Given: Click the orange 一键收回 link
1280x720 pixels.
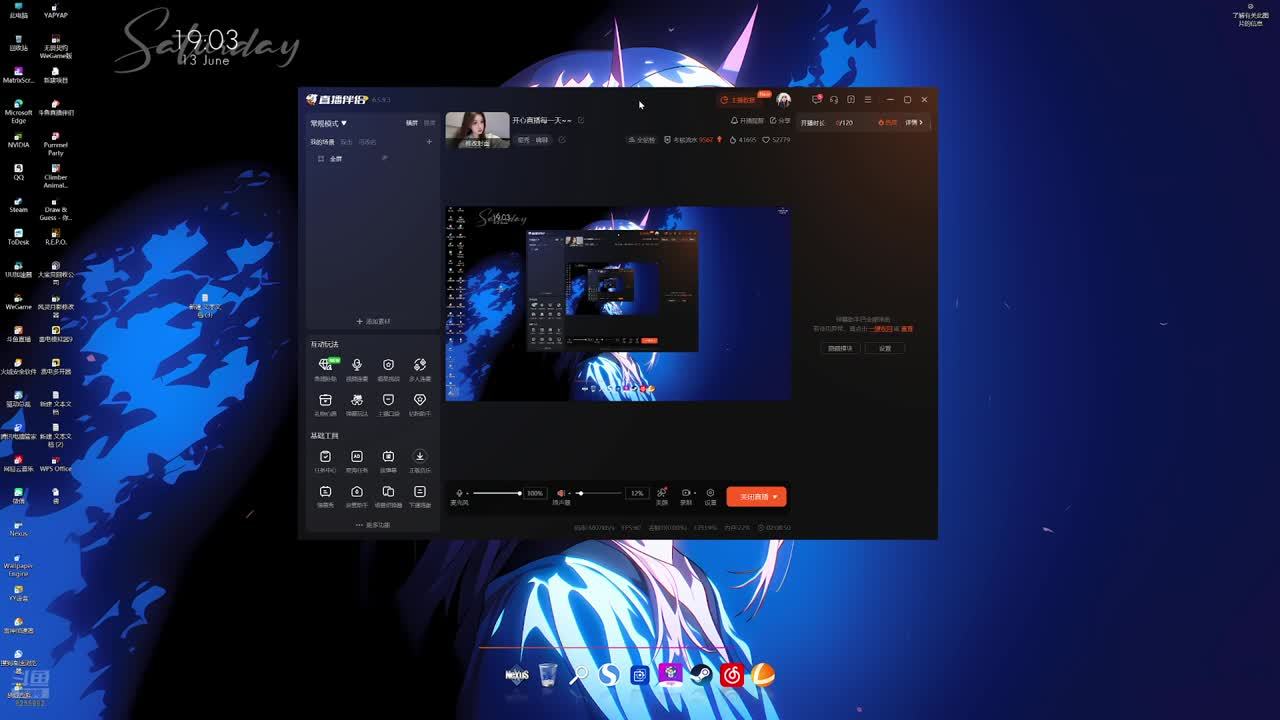Looking at the screenshot, I should (x=880, y=329).
